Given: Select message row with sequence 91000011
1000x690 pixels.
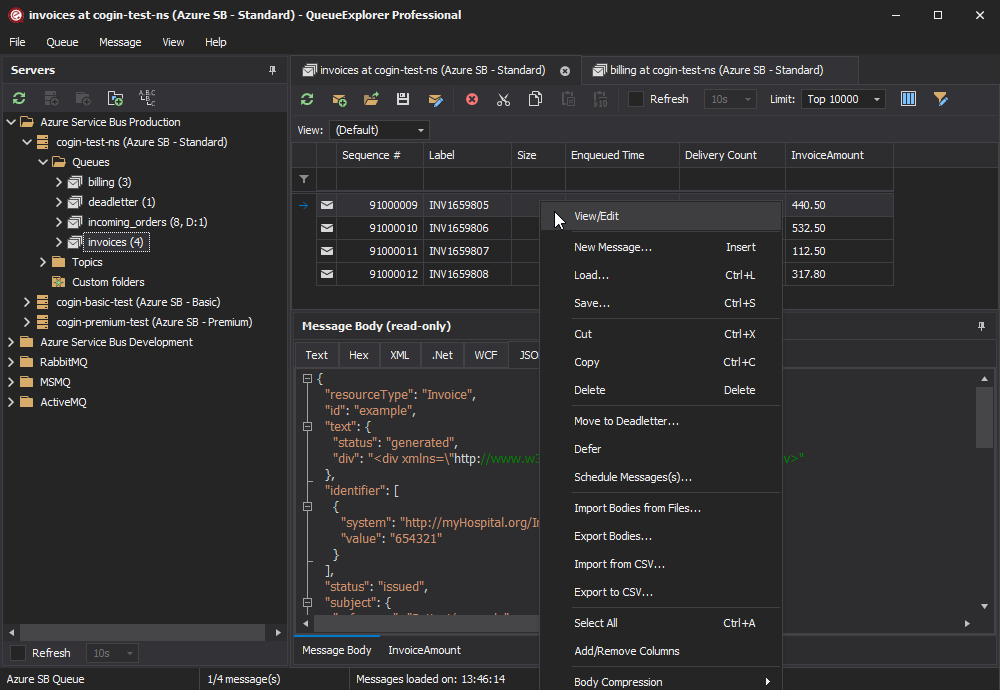Looking at the screenshot, I should click(x=400, y=251).
